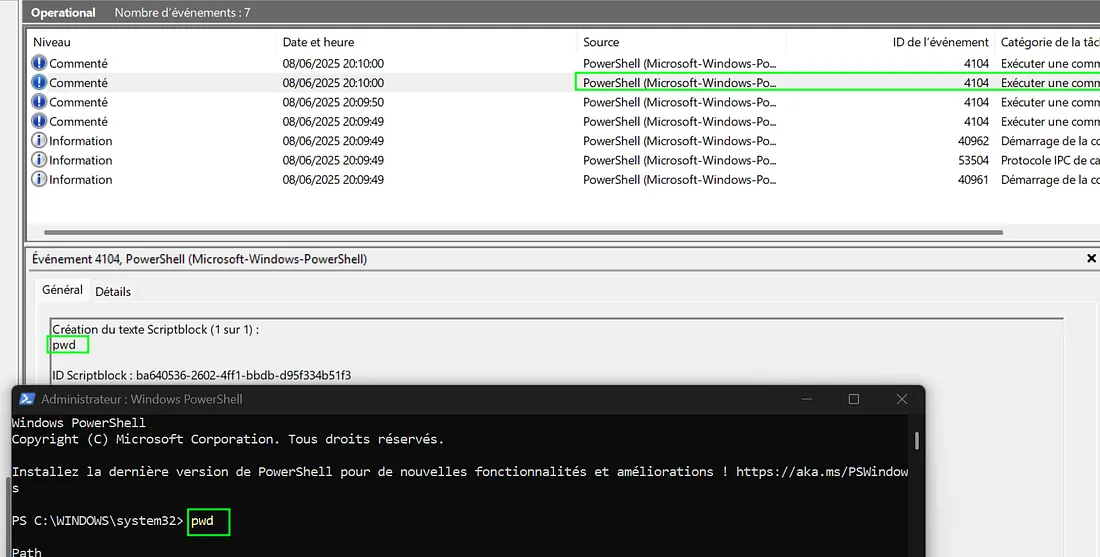Click the Information icon for event ID 40961
1100x557 pixels.
click(39, 180)
